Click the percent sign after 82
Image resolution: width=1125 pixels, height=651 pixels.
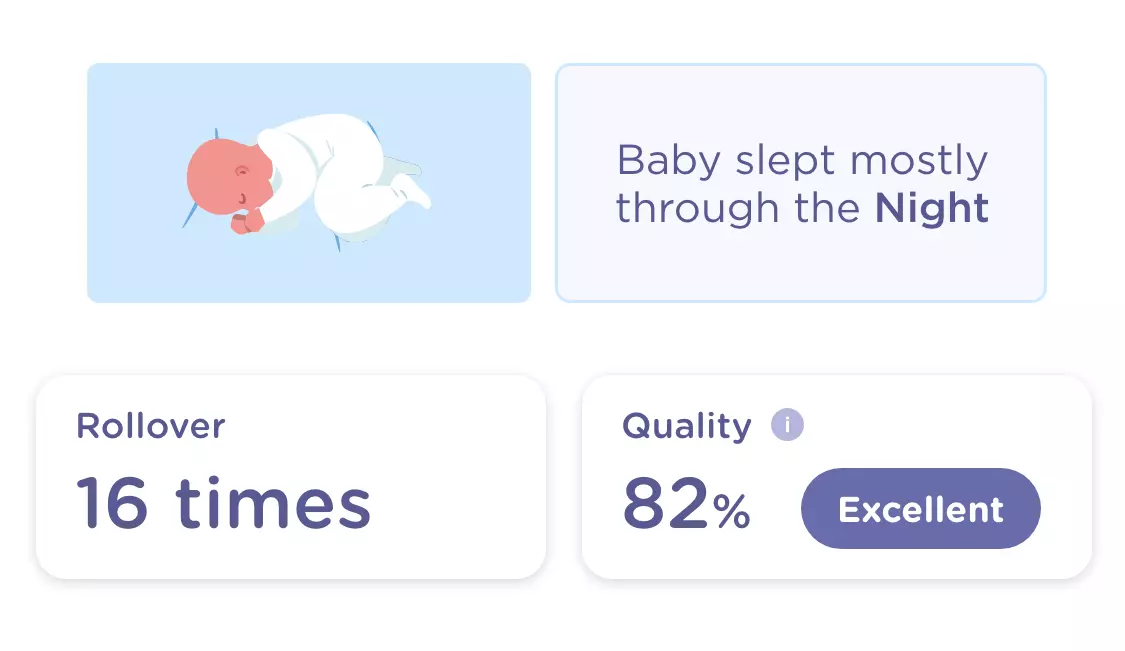tap(732, 512)
